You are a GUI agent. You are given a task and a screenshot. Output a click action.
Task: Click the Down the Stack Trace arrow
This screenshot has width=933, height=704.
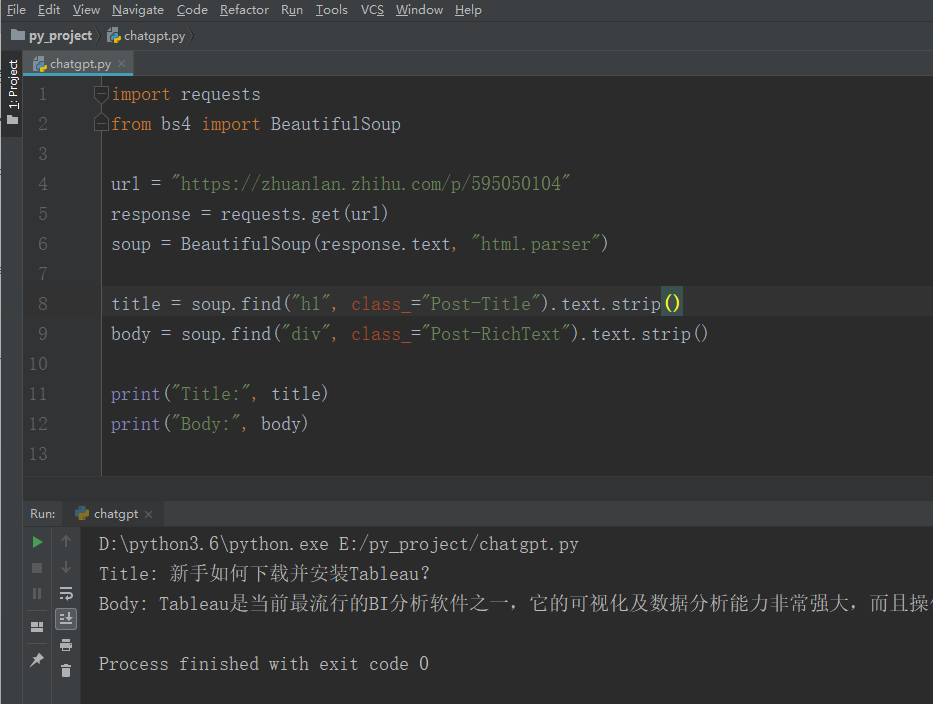pos(66,567)
